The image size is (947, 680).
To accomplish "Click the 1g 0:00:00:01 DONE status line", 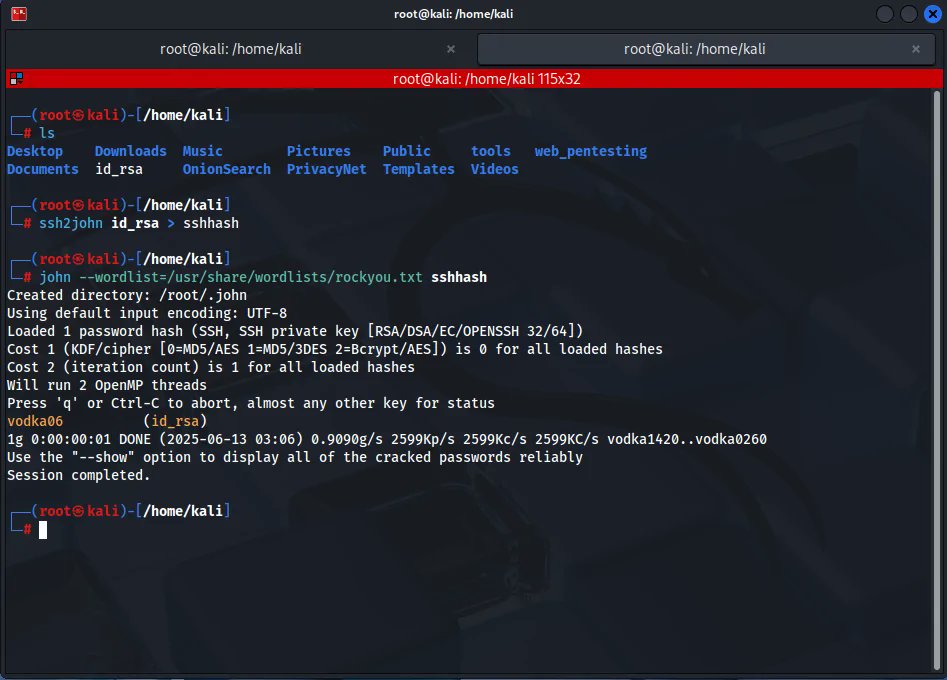I will click(387, 439).
